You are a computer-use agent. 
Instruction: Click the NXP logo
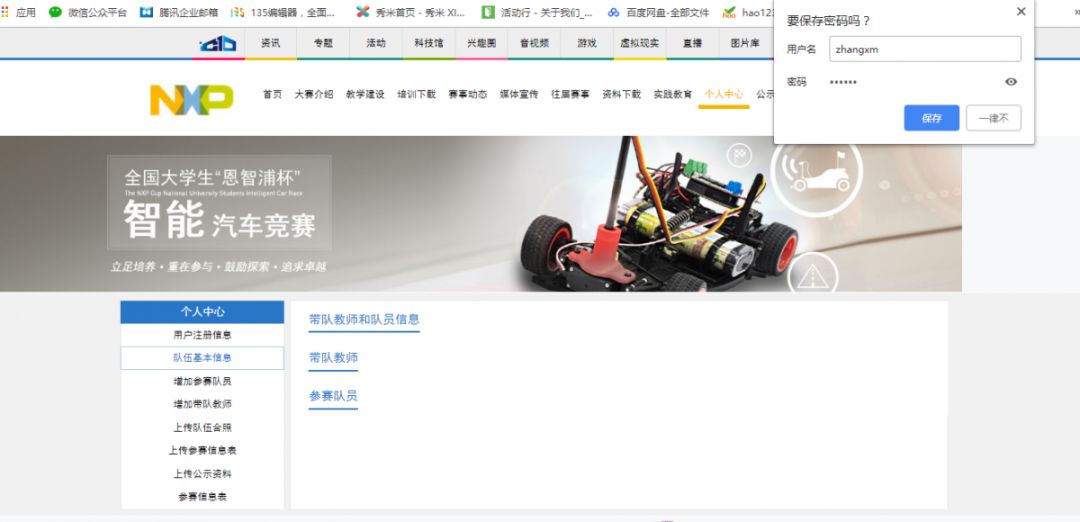point(191,100)
